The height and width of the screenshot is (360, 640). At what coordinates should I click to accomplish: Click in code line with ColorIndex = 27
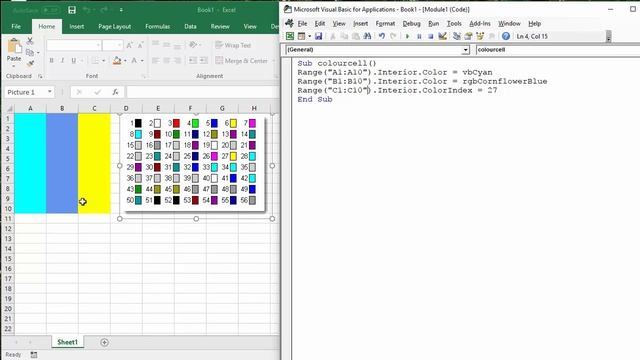tap(397, 91)
